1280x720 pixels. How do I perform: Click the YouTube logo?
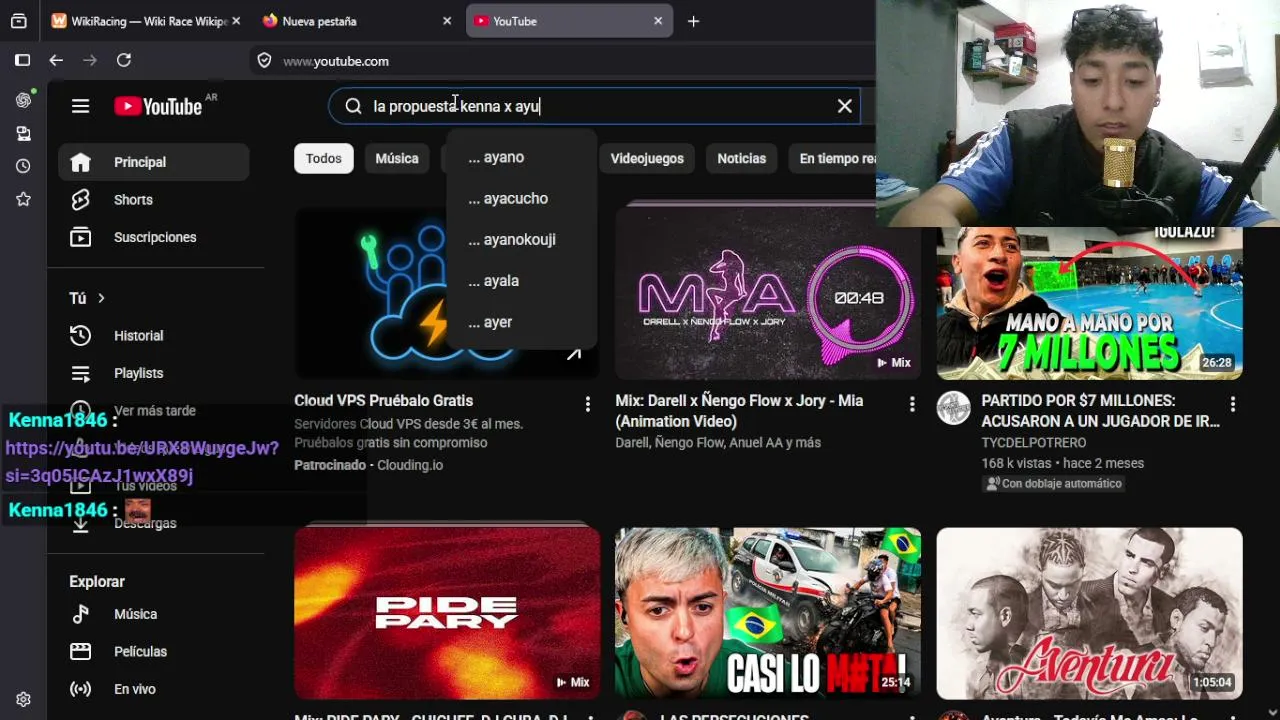pos(158,106)
